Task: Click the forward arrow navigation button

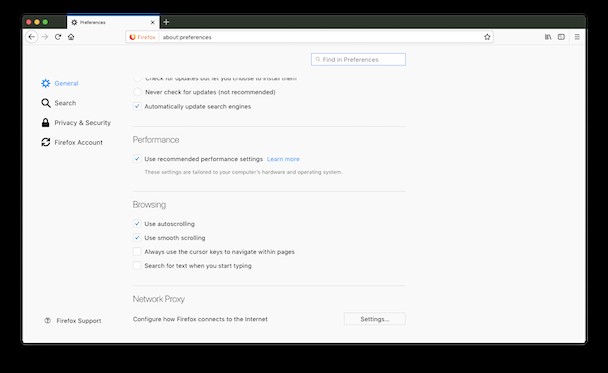Action: pyautogui.click(x=45, y=37)
